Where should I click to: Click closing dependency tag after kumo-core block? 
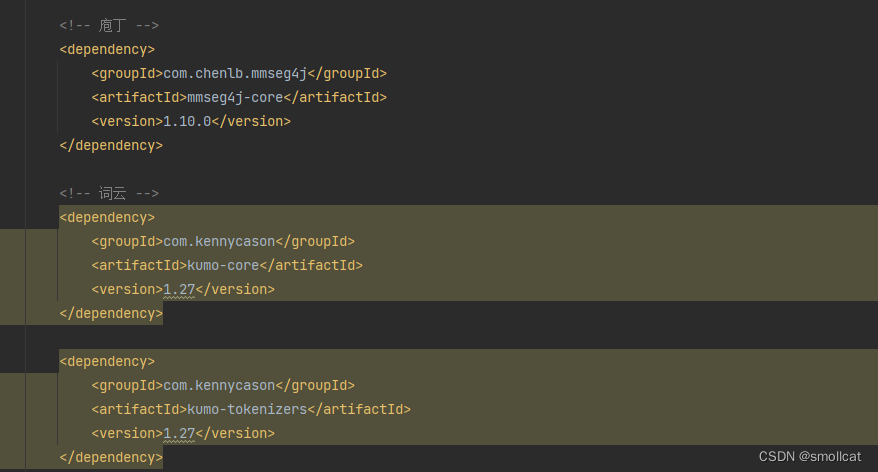111,314
